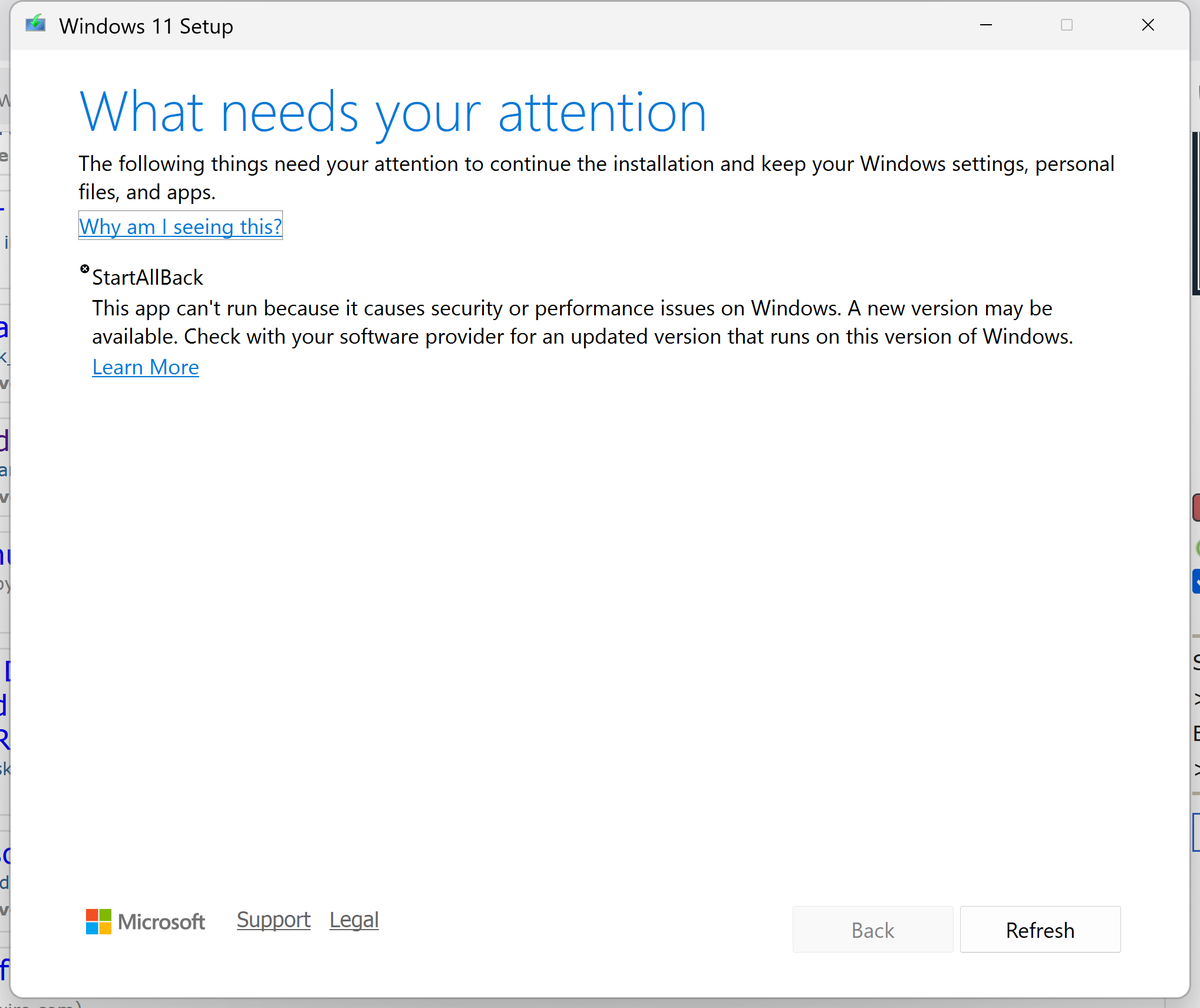Image resolution: width=1200 pixels, height=1008 pixels.
Task: Click the Windows 11 Setup title bar icon
Action: [36, 25]
